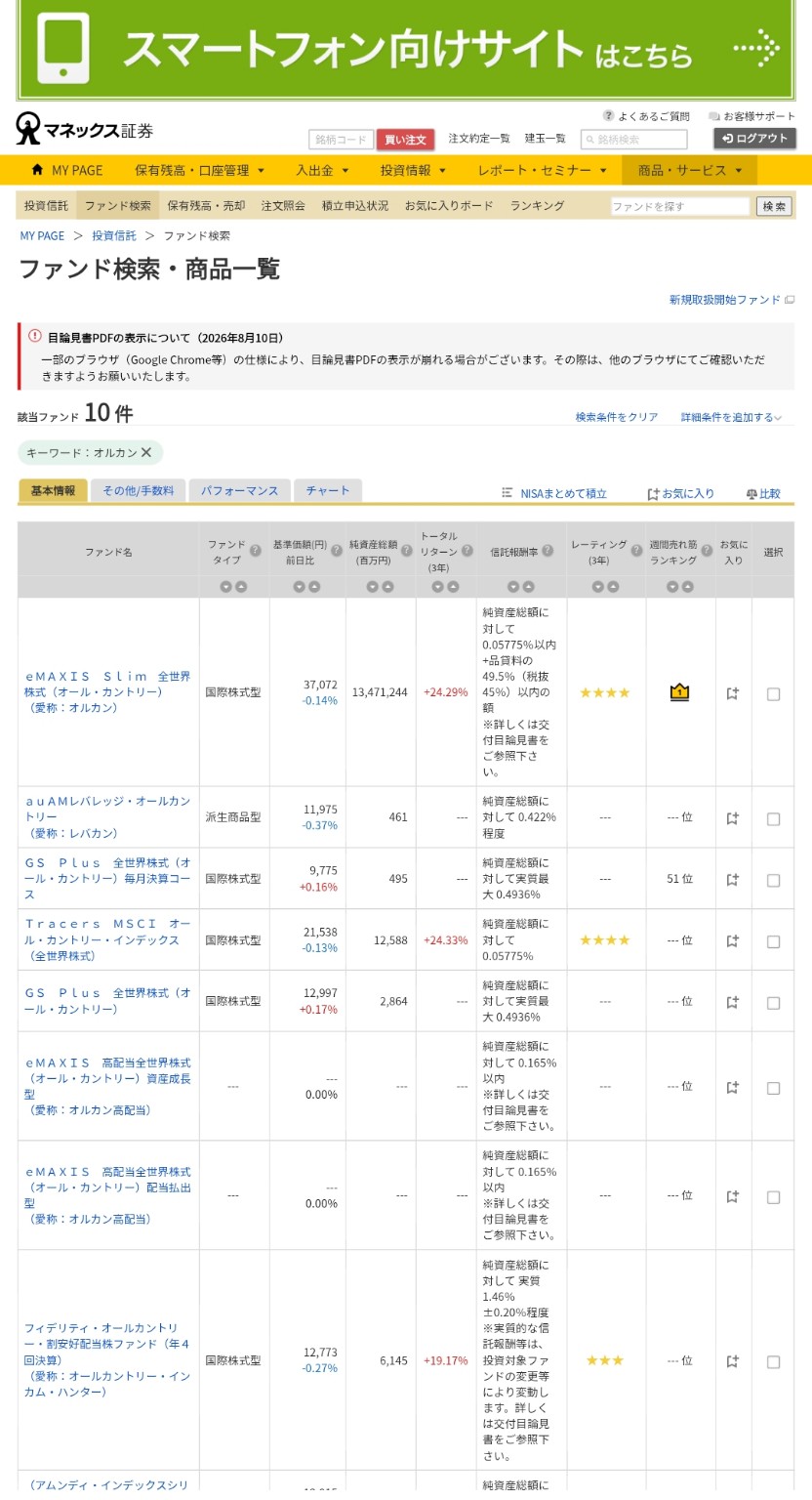
Task: Add eMAXIS 高配当 資産成長型 to favorites
Action: pyautogui.click(x=733, y=1087)
